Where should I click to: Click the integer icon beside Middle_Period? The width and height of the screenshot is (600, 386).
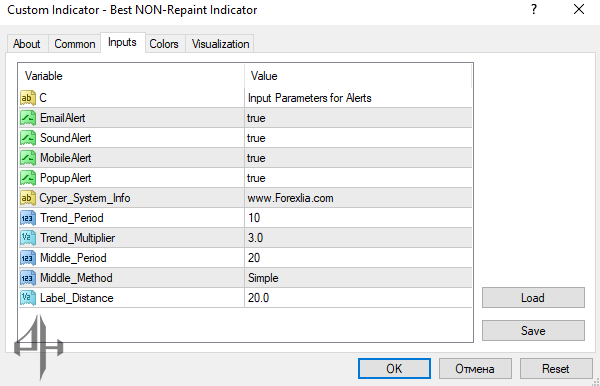[x=28, y=258]
